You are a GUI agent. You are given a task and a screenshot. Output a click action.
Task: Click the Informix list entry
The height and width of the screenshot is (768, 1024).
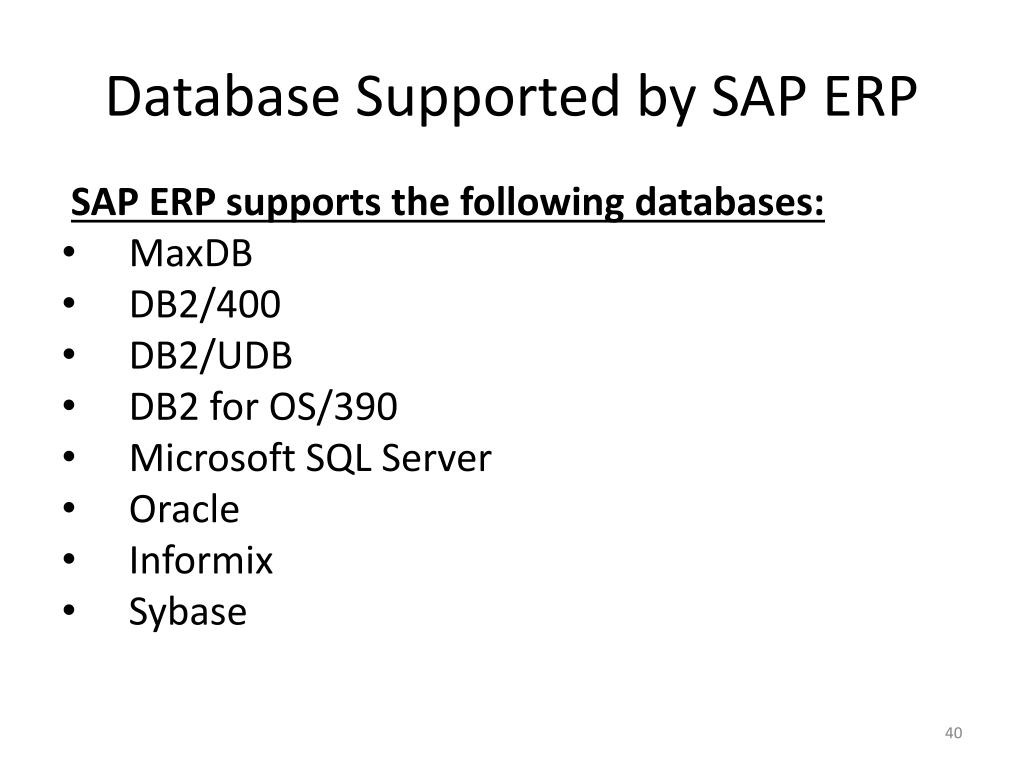click(x=200, y=560)
